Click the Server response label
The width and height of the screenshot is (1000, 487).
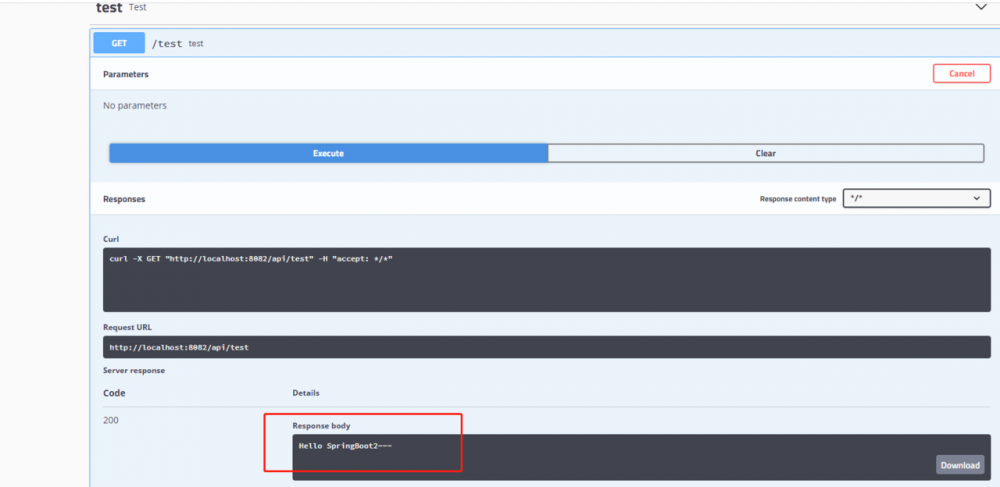[134, 370]
